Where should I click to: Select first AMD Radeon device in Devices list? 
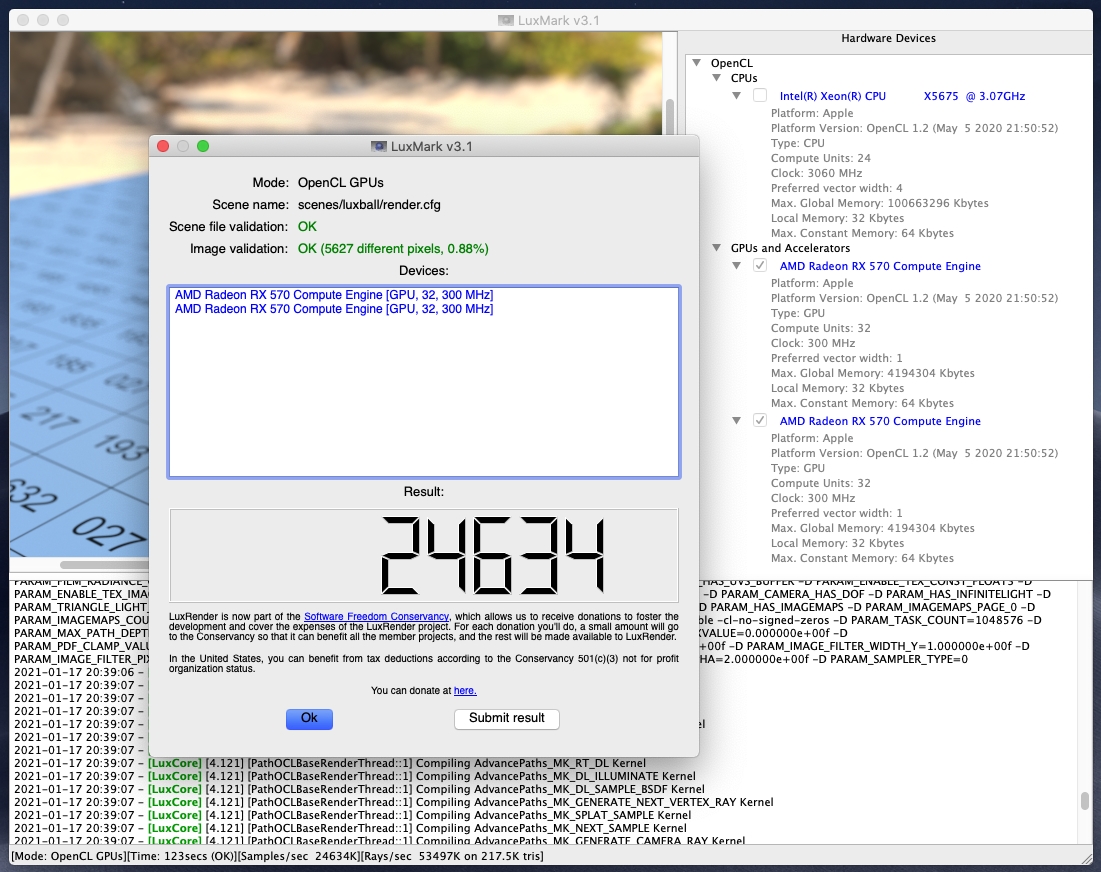(x=334, y=295)
